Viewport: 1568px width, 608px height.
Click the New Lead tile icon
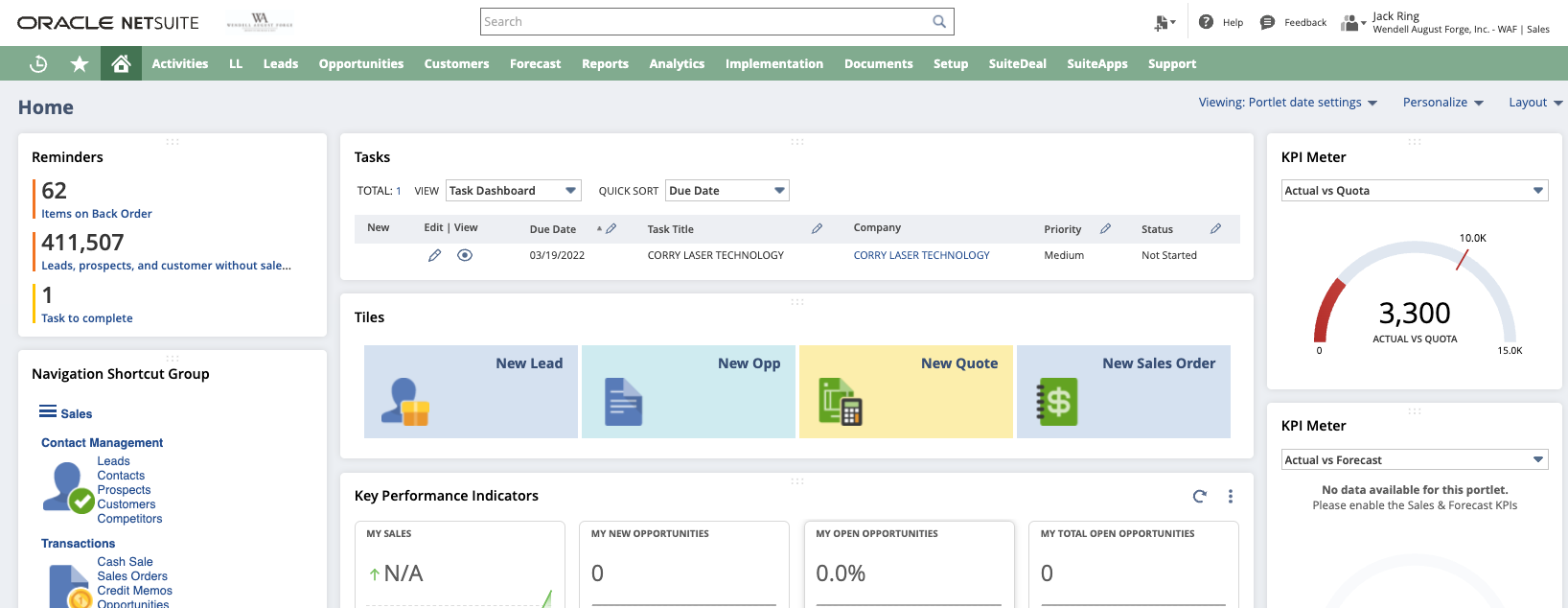click(x=405, y=402)
